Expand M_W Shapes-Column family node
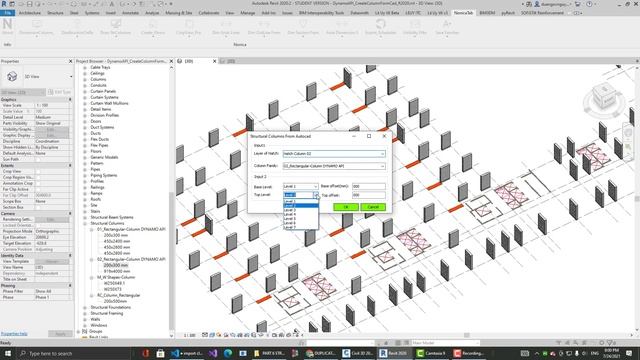The width and height of the screenshot is (640, 360). [x=91, y=278]
